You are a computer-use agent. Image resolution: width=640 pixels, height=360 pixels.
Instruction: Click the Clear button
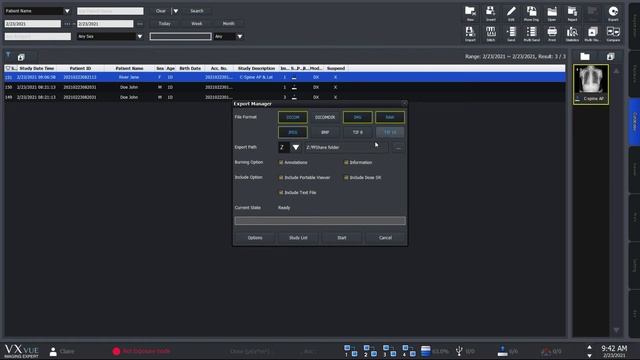161,11
